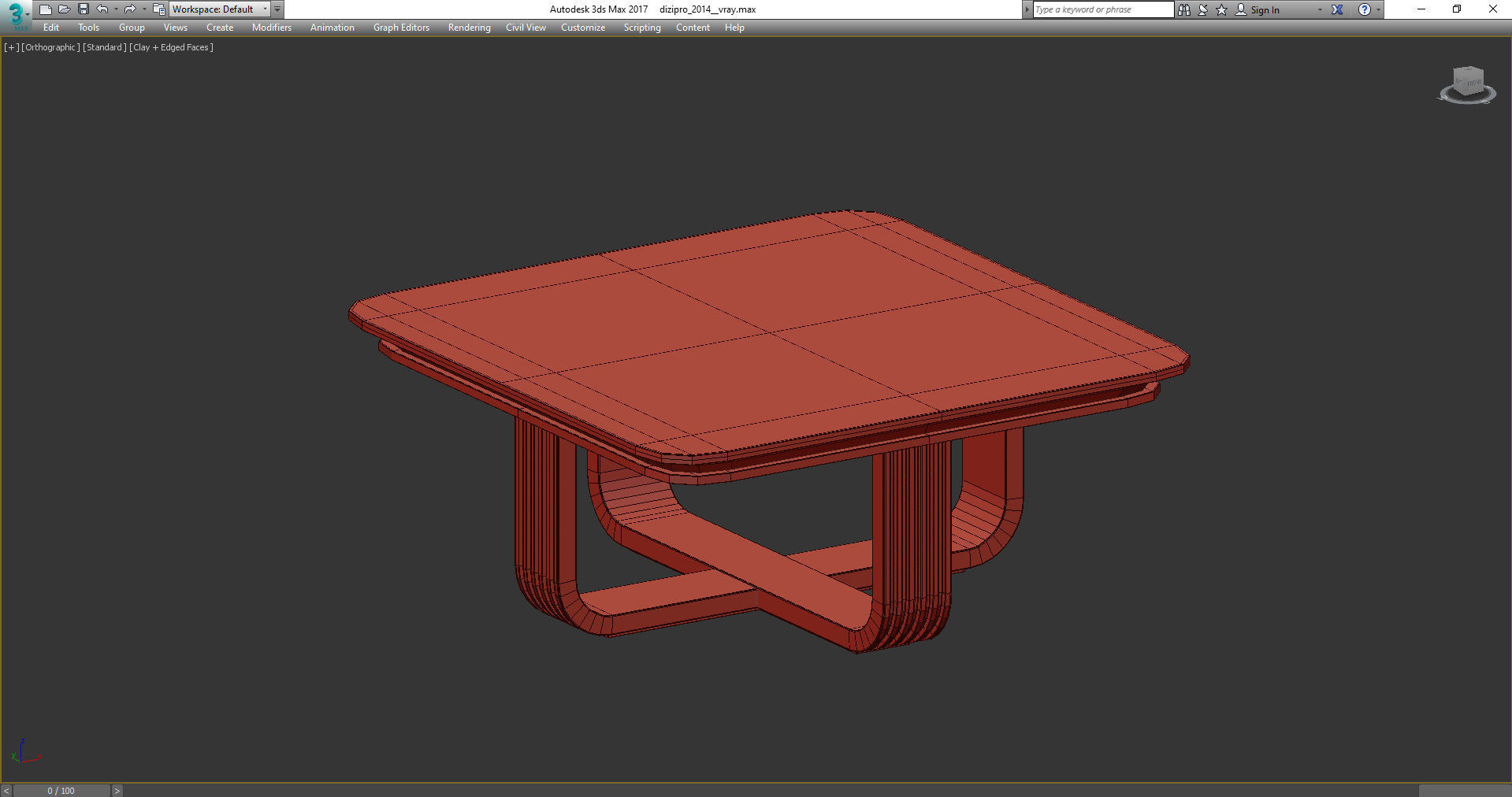Open Help with the question mark icon
Image resolution: width=1512 pixels, height=797 pixels.
coord(1364,9)
